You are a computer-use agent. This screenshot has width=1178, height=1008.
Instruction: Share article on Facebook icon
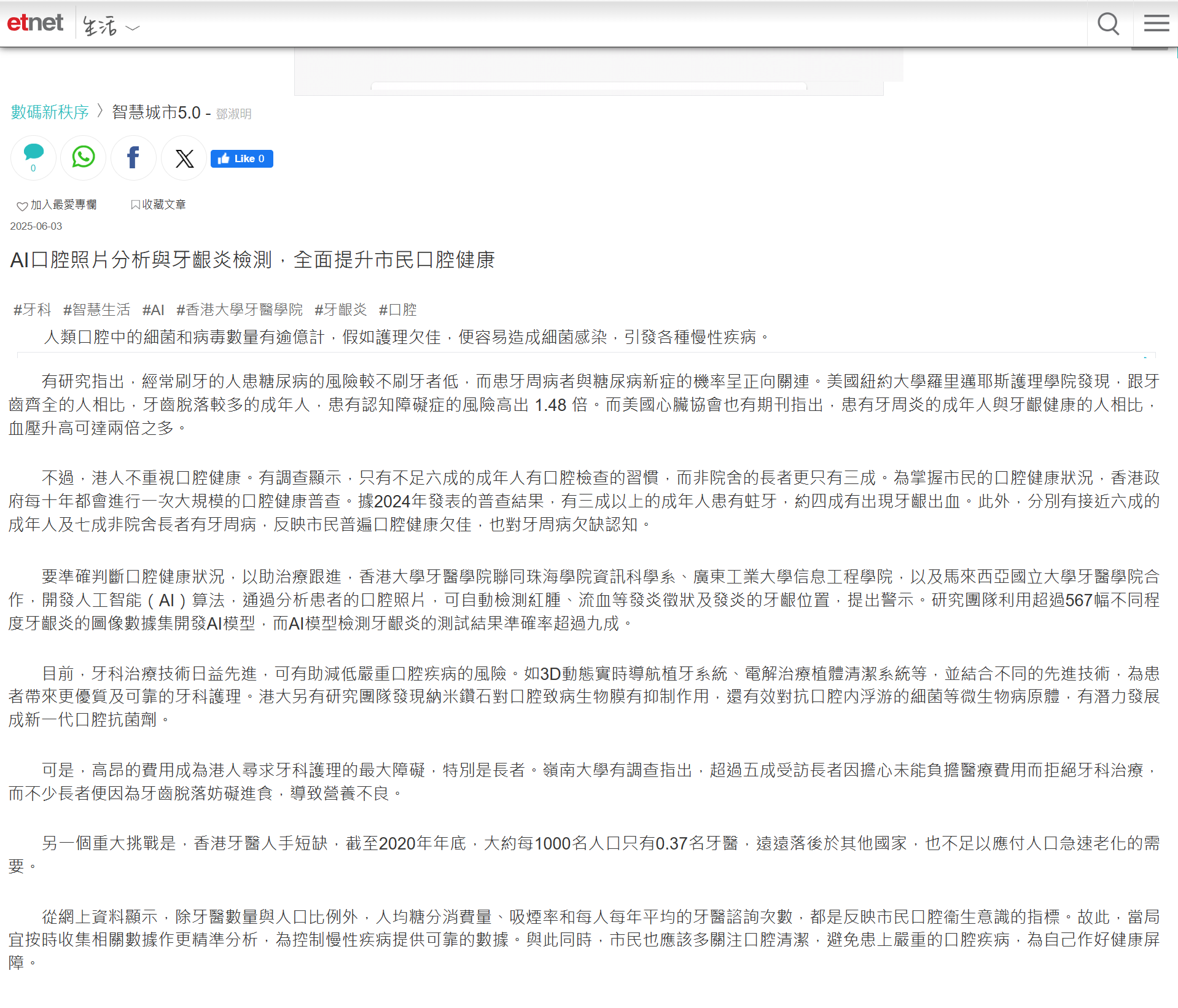click(133, 158)
